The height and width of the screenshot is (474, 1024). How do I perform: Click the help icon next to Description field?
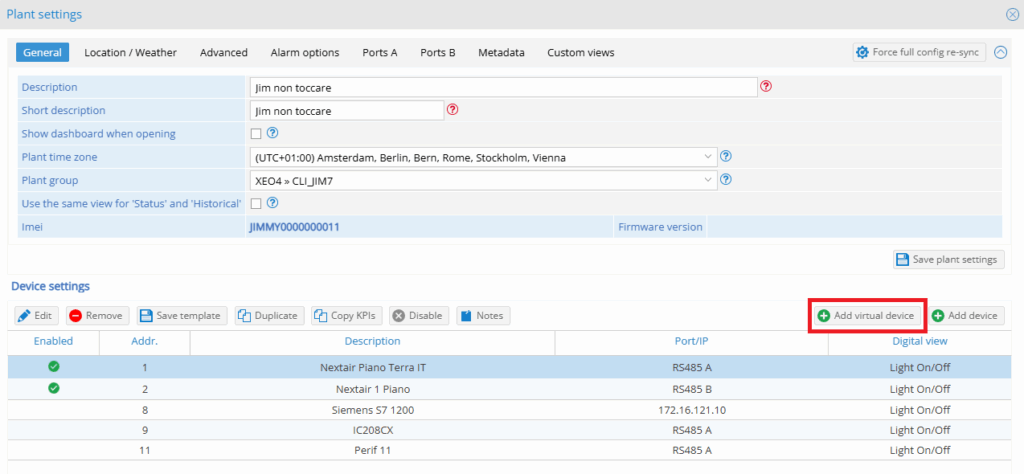(x=767, y=86)
